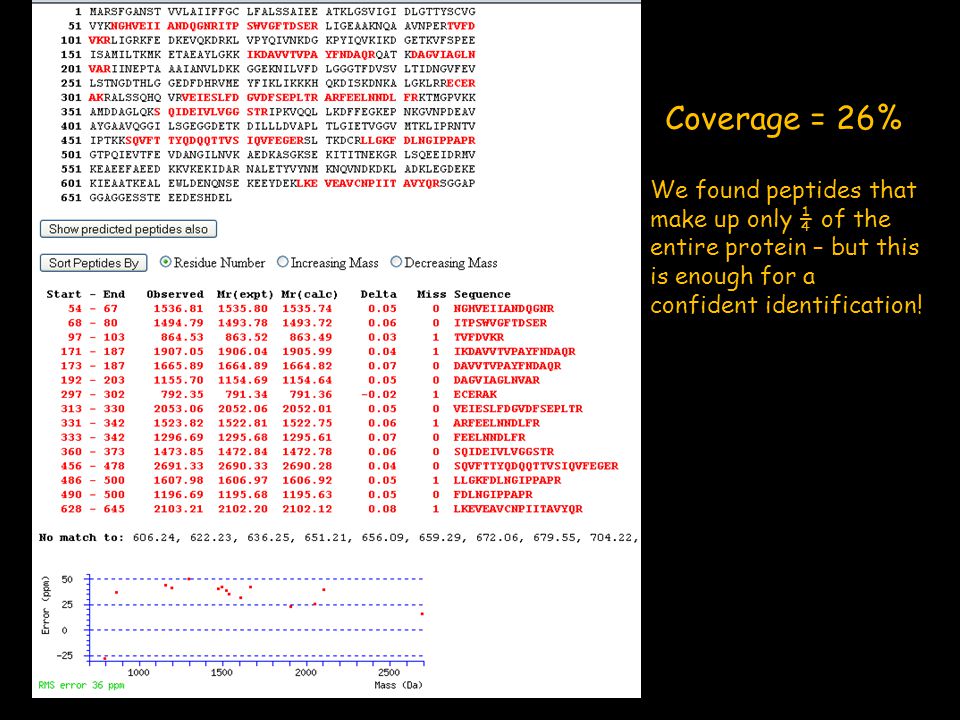Click the Miss column header
Viewport: 960px width, 720px height.
432,294
